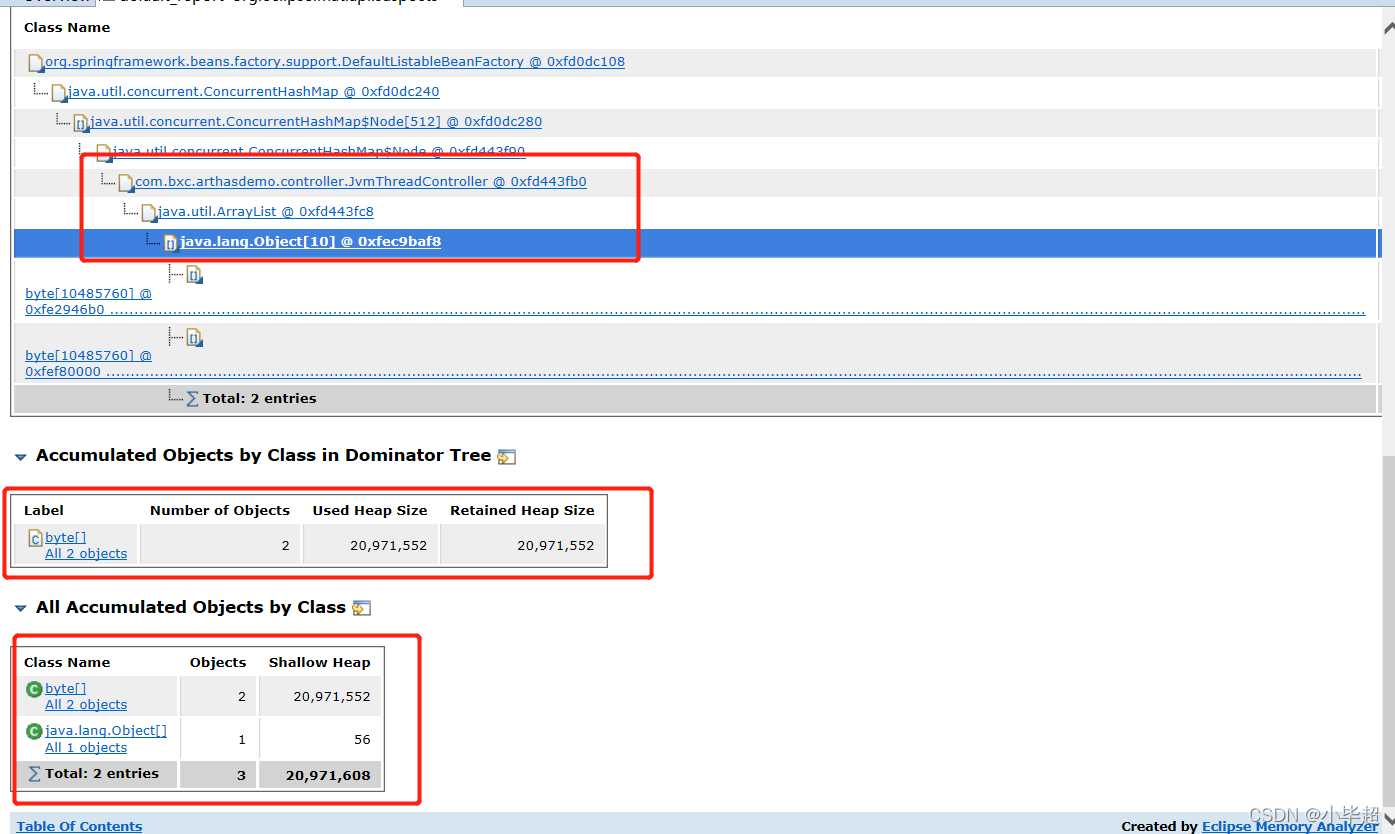Image resolution: width=1395 pixels, height=834 pixels.
Task: Click Used Heap Size column header
Action: pos(370,510)
